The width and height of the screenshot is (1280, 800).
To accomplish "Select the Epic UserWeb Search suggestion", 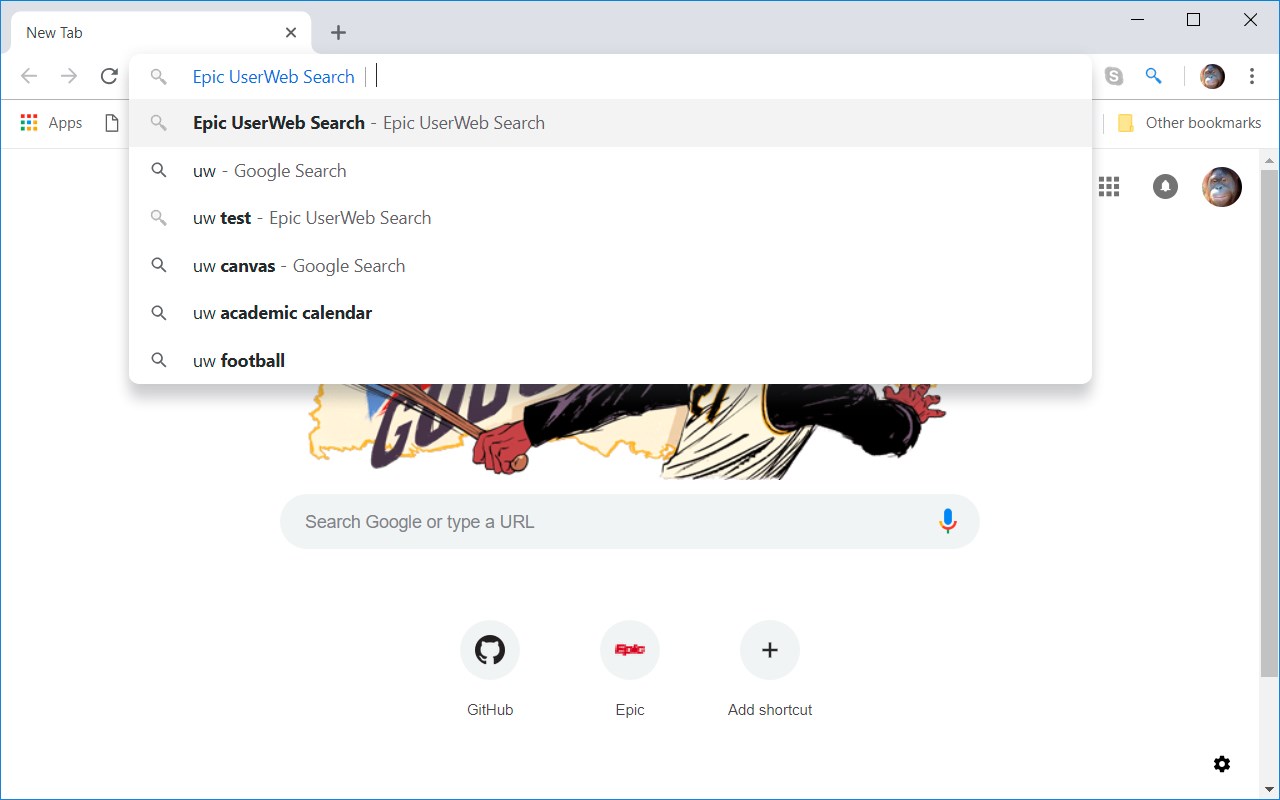I will [x=610, y=123].
